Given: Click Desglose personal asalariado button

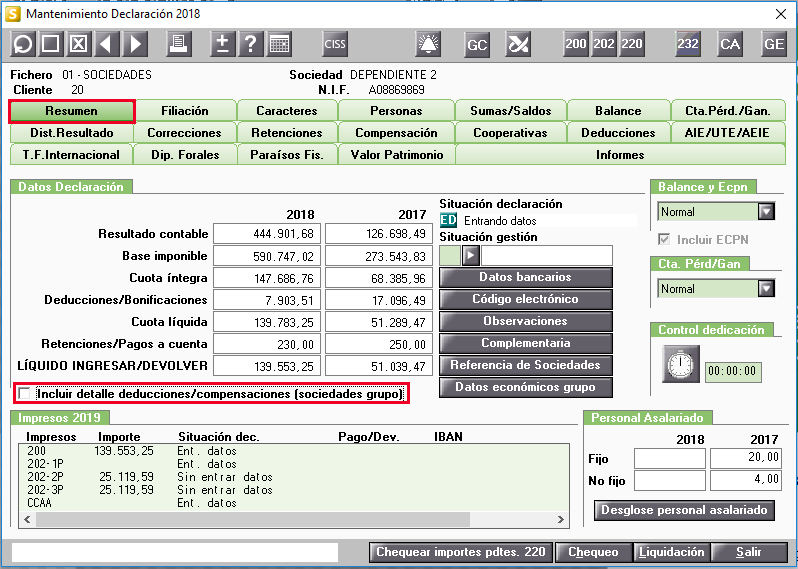Looking at the screenshot, I should point(685,510).
